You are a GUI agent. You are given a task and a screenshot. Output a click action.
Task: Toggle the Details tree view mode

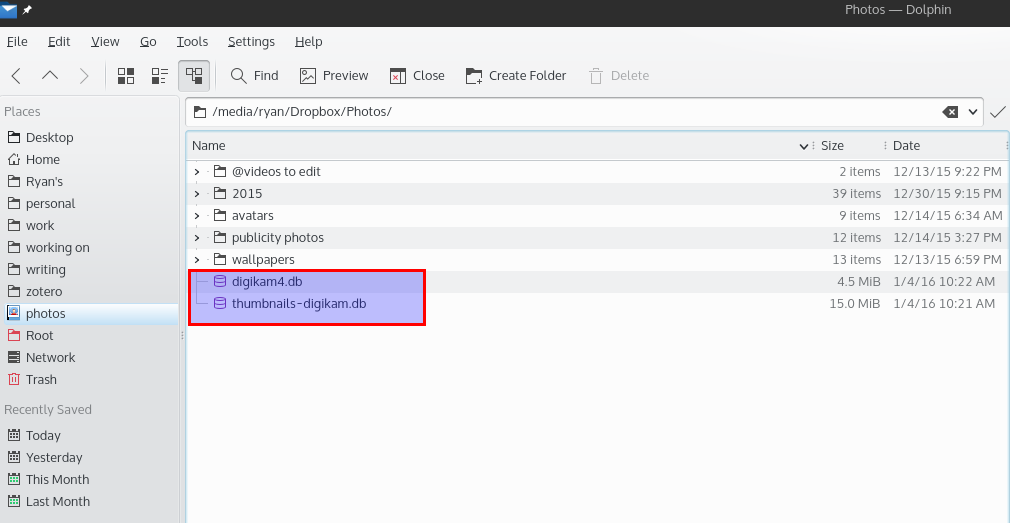click(194, 76)
